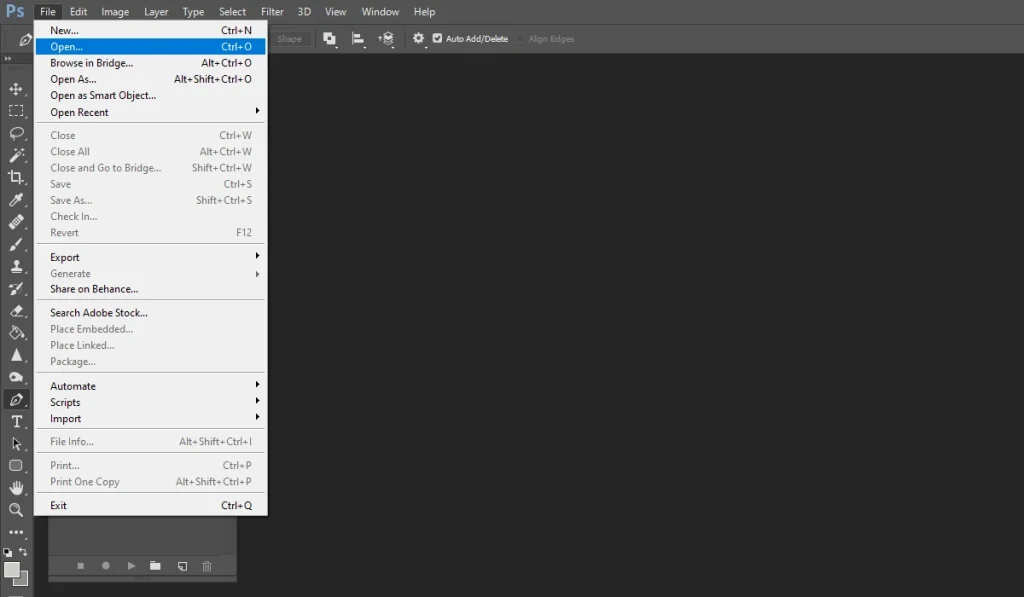Screen dimensions: 1024x597
Task: Select the Healing Brush bandage tool
Action: [x=16, y=222]
